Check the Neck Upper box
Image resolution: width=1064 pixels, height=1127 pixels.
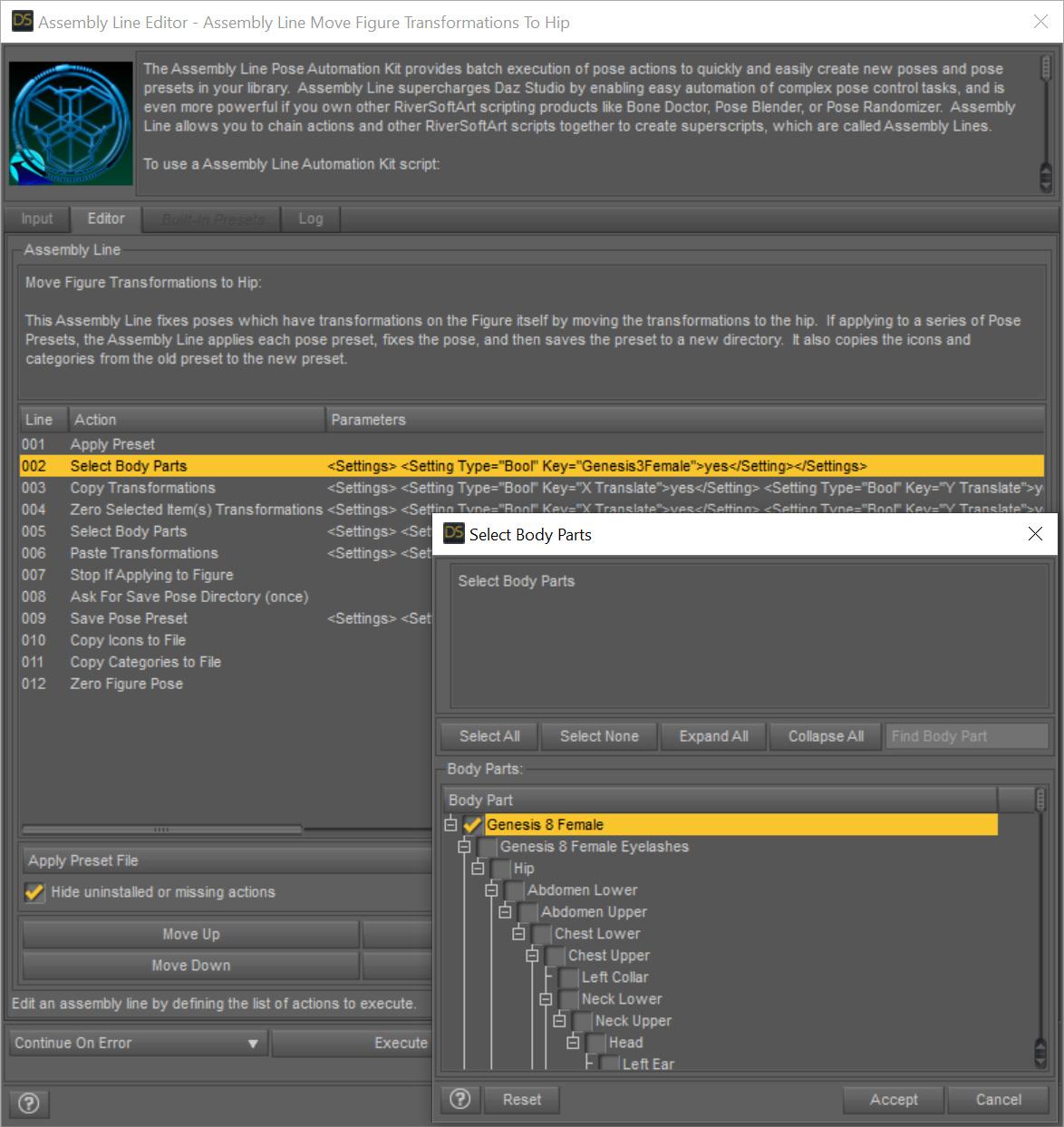point(583,1021)
